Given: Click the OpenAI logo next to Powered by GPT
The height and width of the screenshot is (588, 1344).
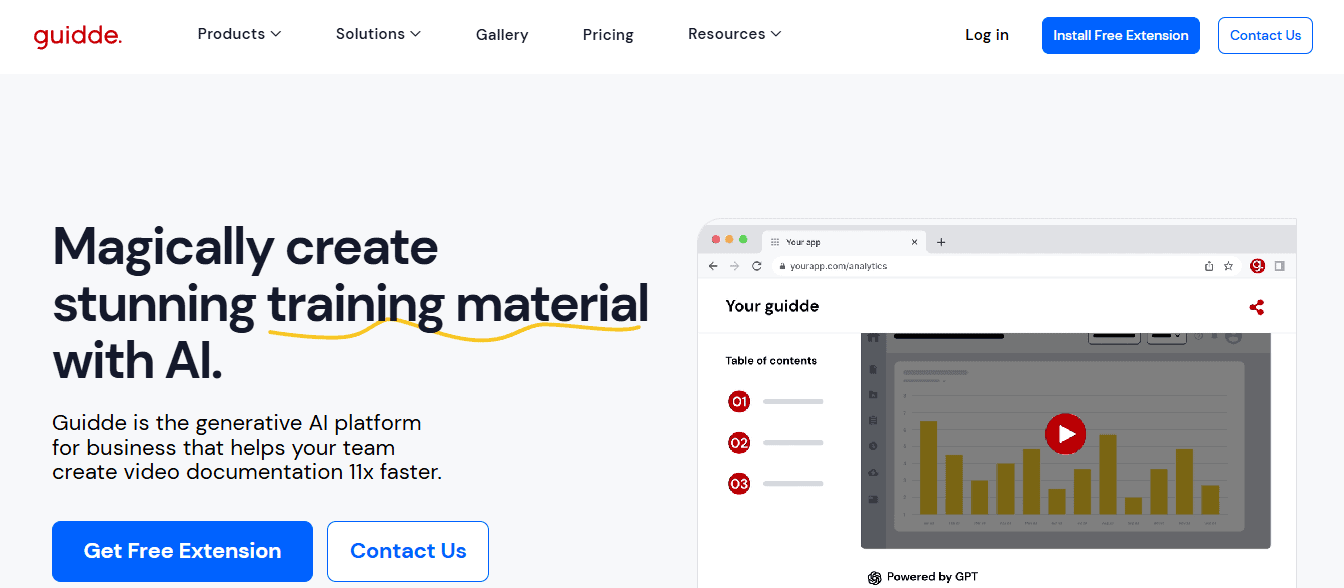Looking at the screenshot, I should pyautogui.click(x=875, y=577).
